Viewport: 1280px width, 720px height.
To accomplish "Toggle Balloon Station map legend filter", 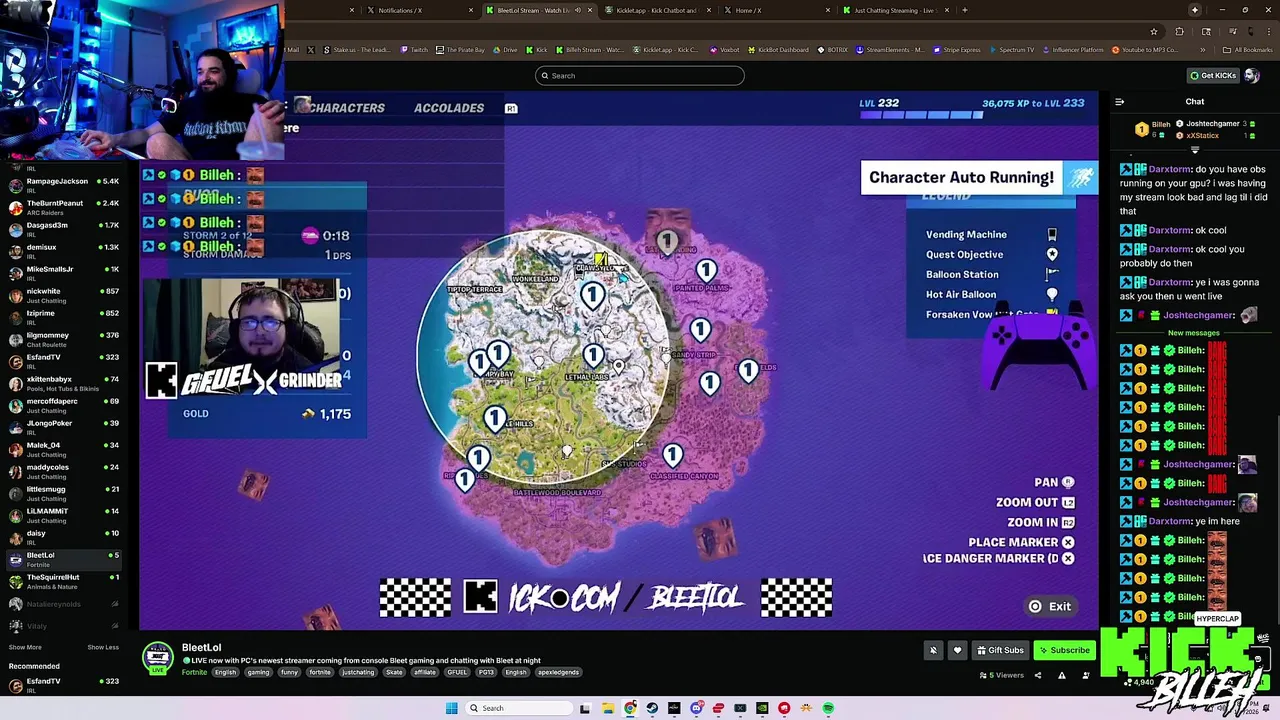I will click(990, 274).
